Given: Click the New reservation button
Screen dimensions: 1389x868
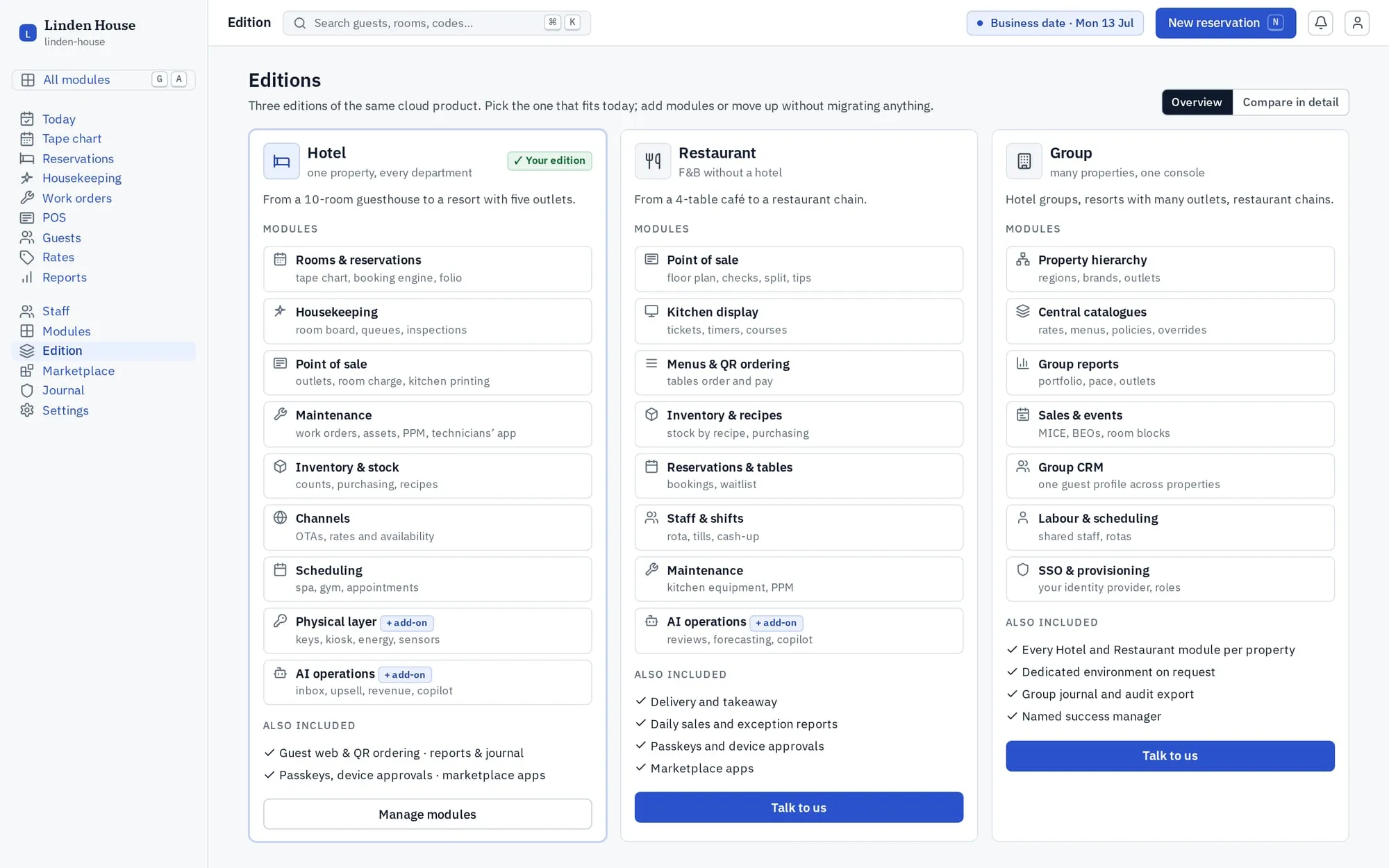Looking at the screenshot, I should click(1225, 23).
